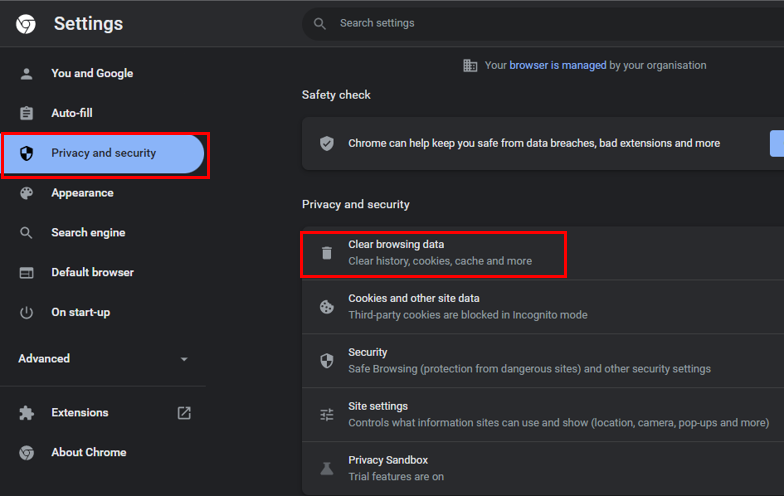Open the Privacy Sandbox row
The image size is (784, 498).
pyautogui.click(x=543, y=468)
